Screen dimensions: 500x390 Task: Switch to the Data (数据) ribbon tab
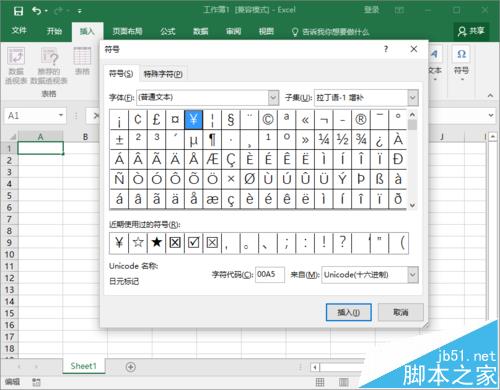coord(201,31)
